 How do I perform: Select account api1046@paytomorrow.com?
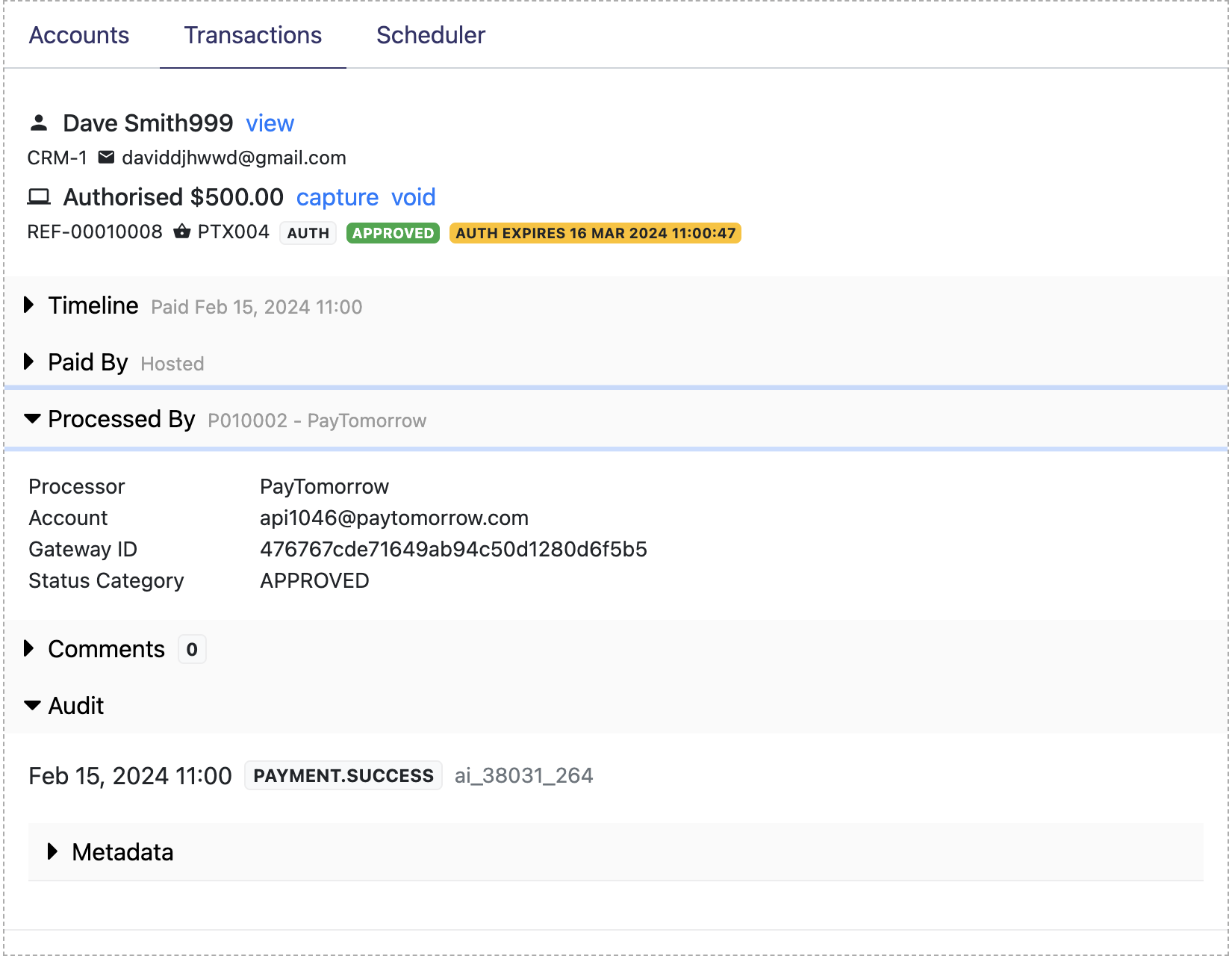point(394,518)
